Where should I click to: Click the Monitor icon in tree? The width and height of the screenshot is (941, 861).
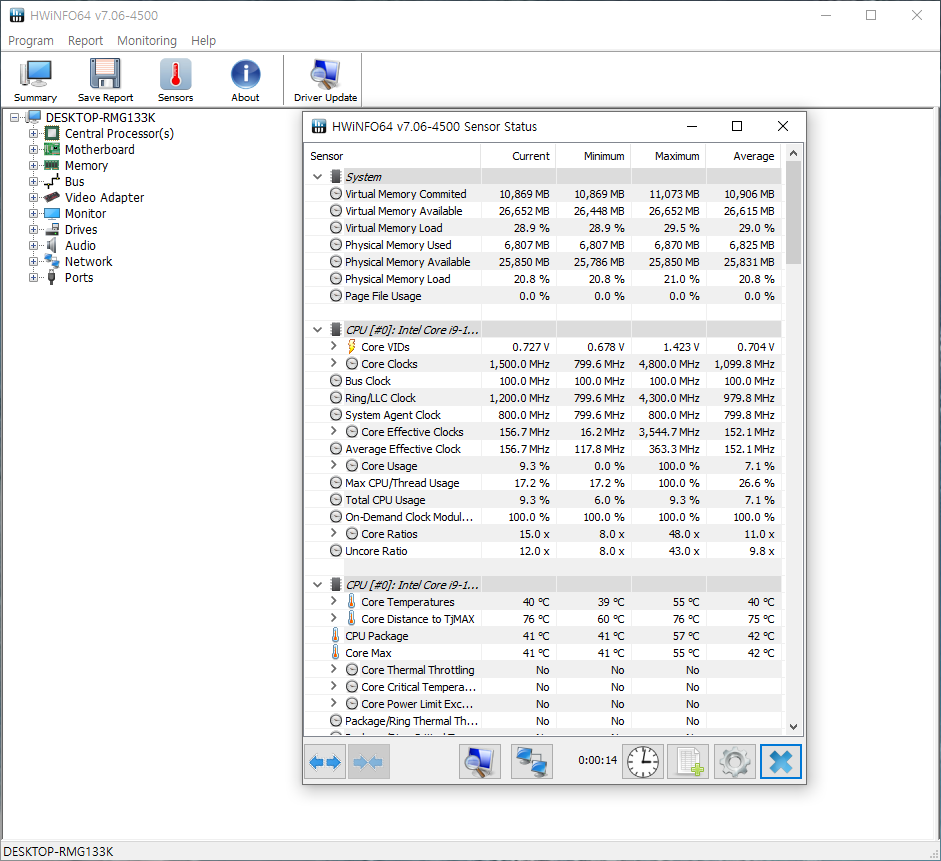click(x=52, y=214)
